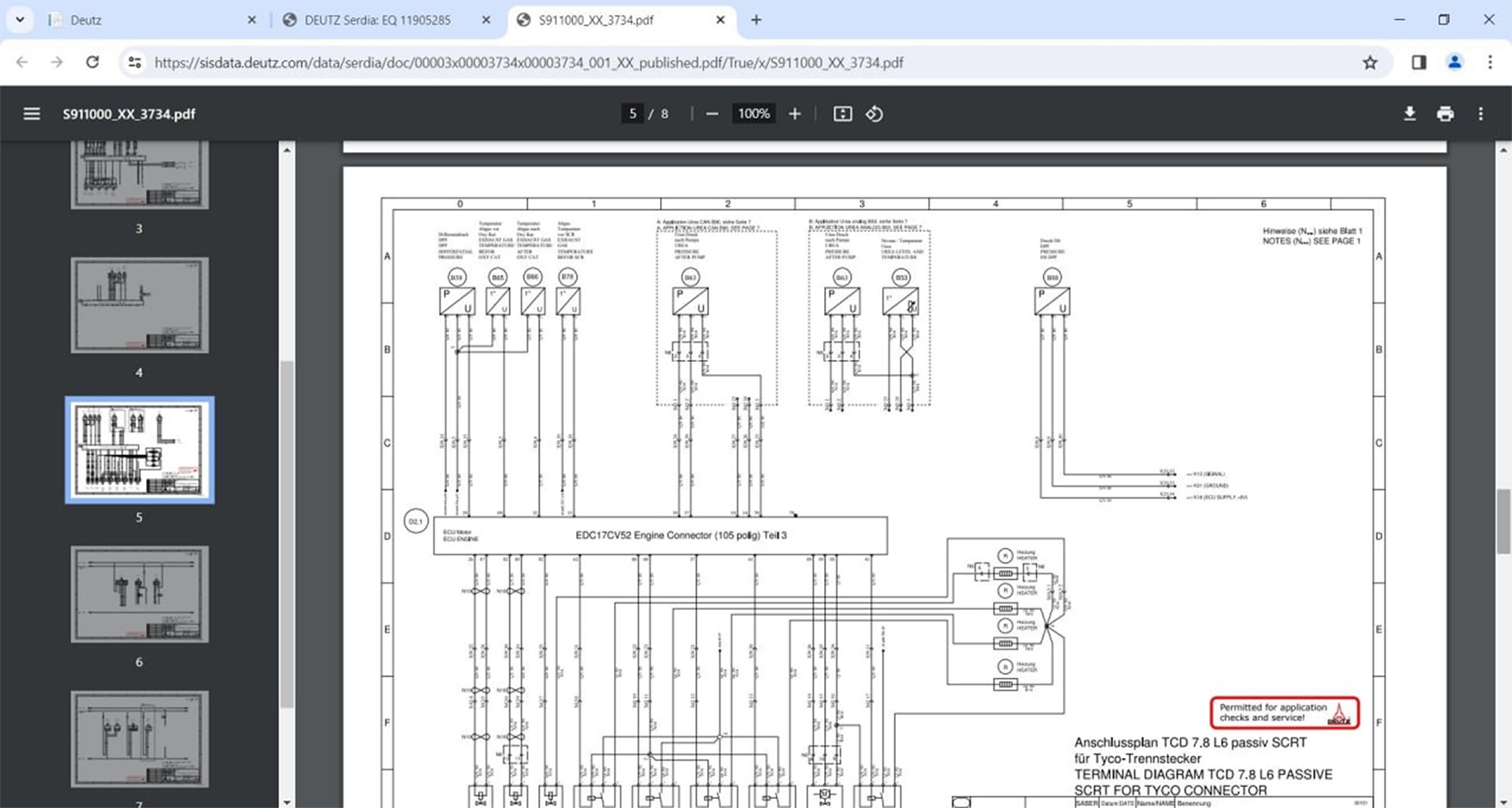Select page 6 thumbnail
1512x808 pixels.
pyautogui.click(x=140, y=594)
